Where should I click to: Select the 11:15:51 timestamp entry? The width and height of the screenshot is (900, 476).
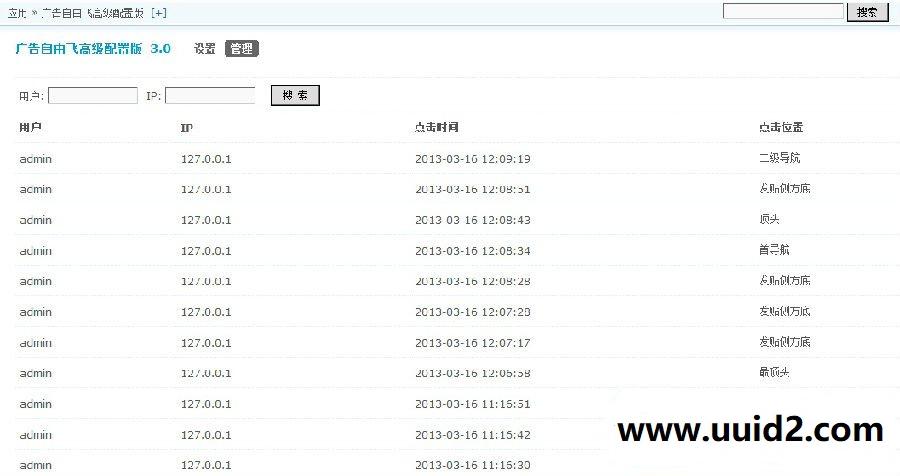click(x=473, y=404)
